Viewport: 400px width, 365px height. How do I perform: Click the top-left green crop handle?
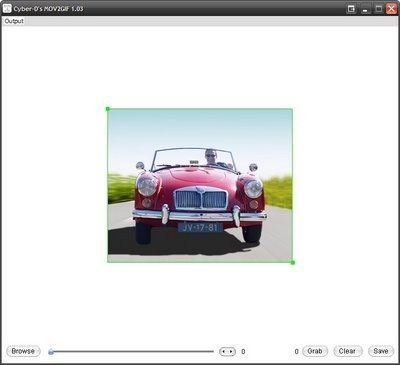108,109
